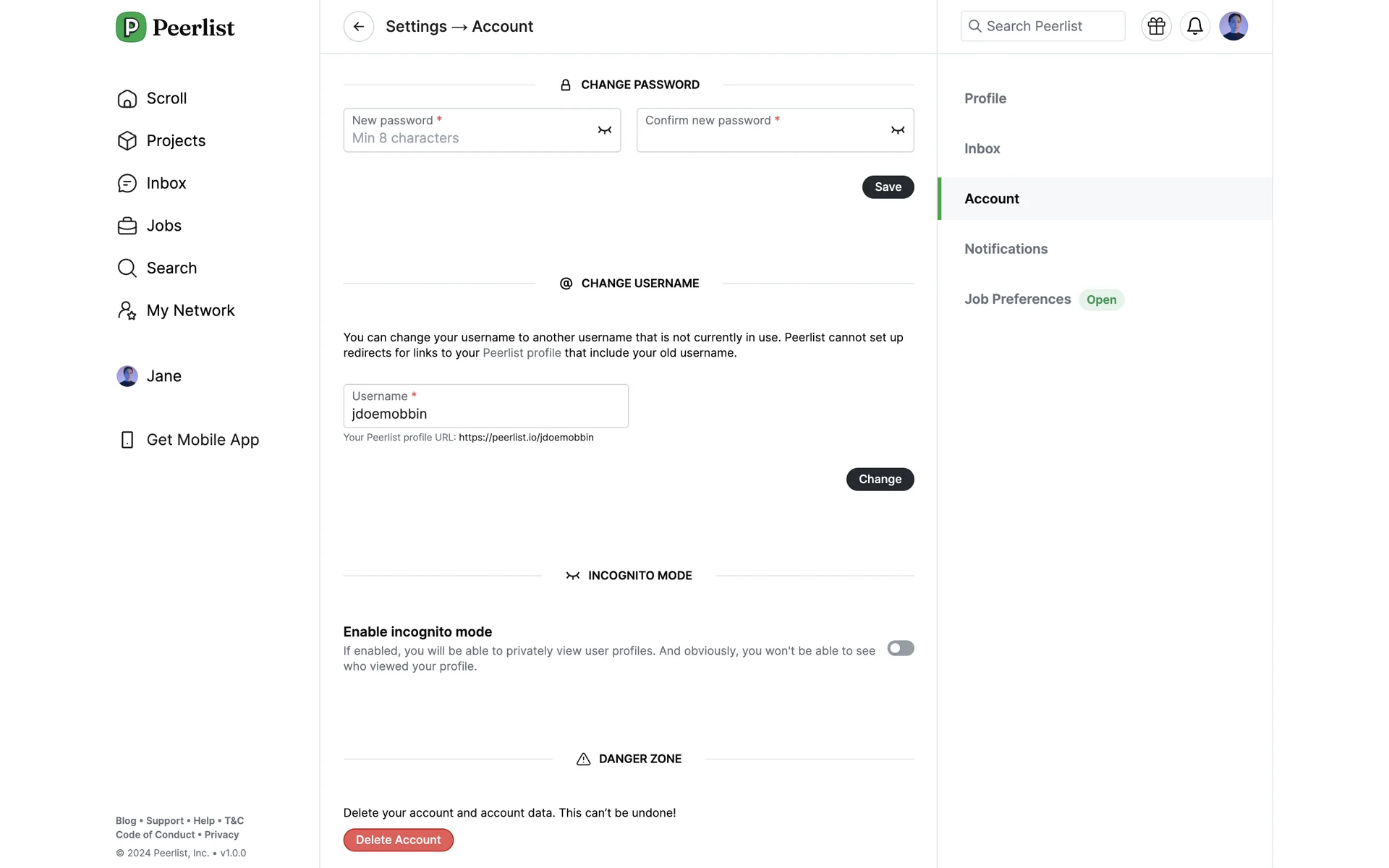Viewport: 1389px width, 868px height.
Task: Open the gift rewards icon
Action: 1156,27
